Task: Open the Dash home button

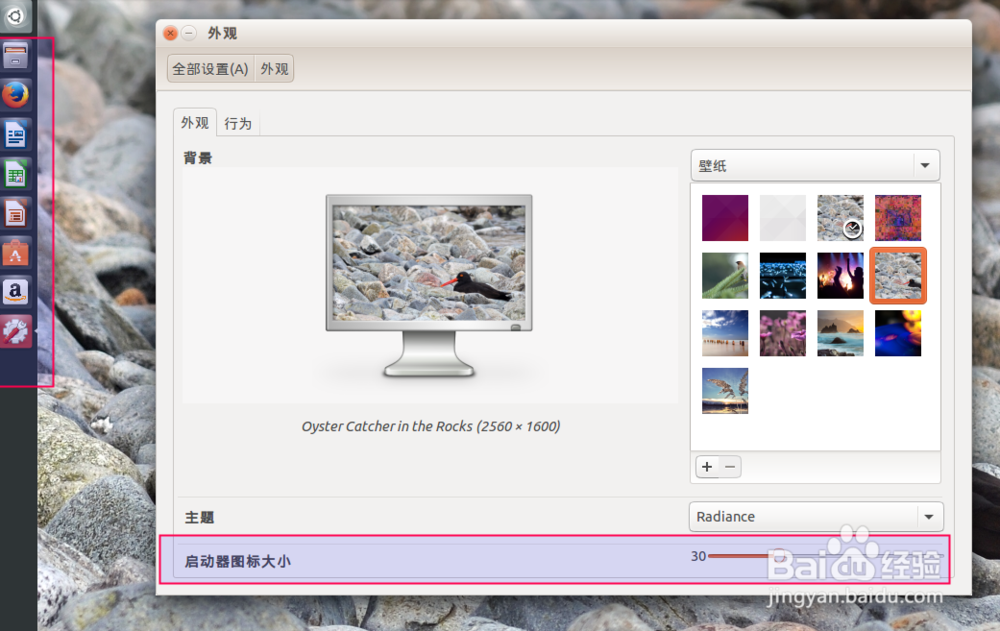Action: [x=14, y=15]
